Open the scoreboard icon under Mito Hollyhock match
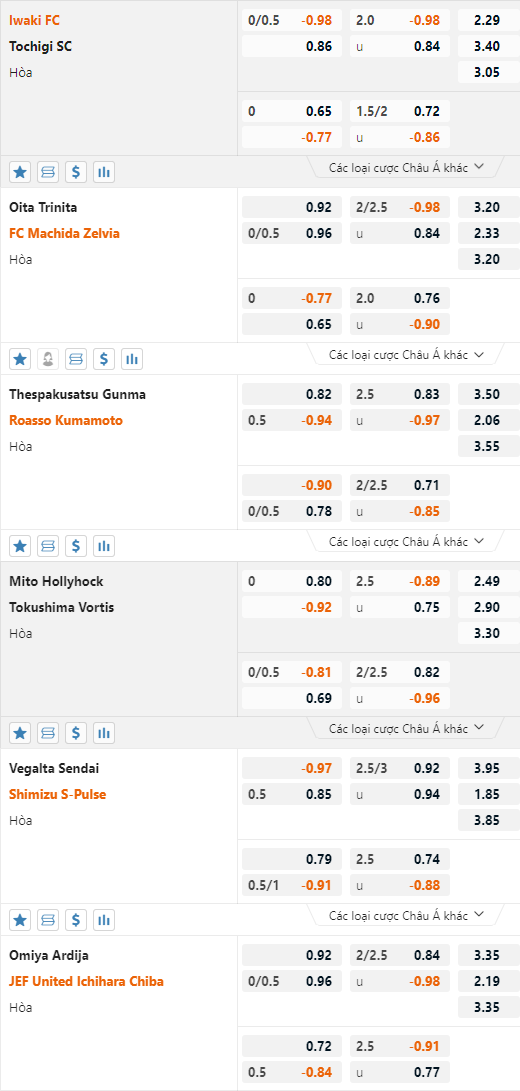The width and height of the screenshot is (520, 1091). 48,733
